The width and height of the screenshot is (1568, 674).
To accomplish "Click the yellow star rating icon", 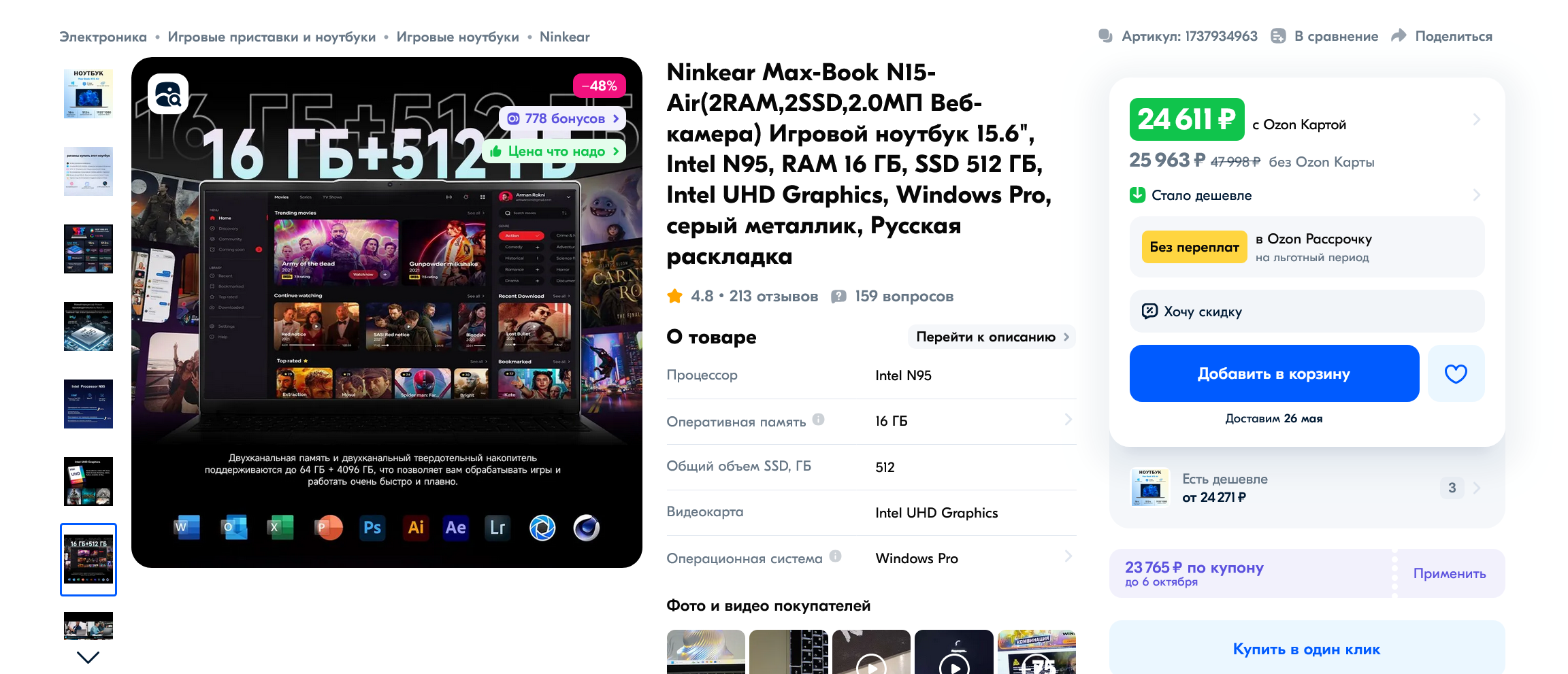I will point(675,296).
